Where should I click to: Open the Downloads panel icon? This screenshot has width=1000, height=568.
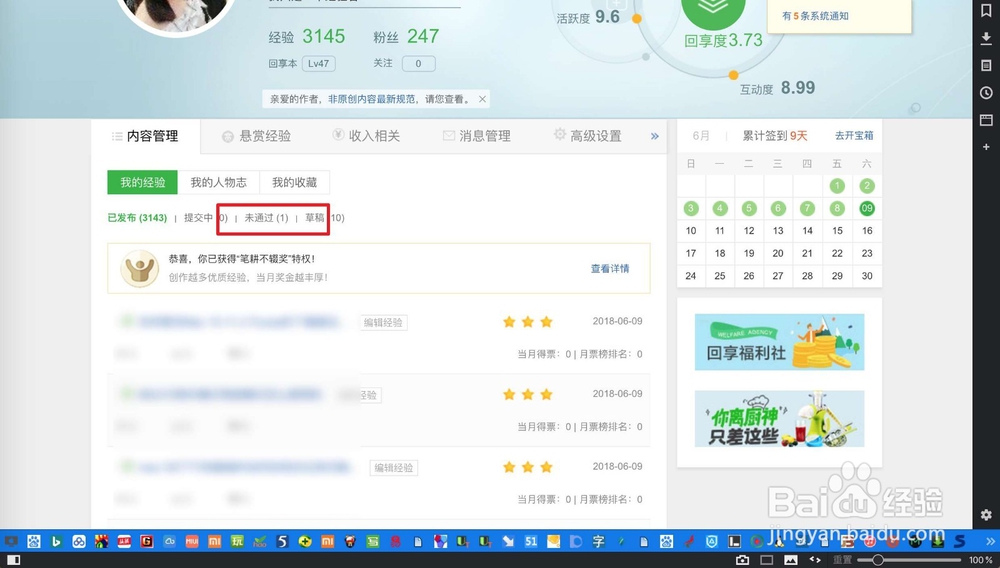click(x=986, y=38)
